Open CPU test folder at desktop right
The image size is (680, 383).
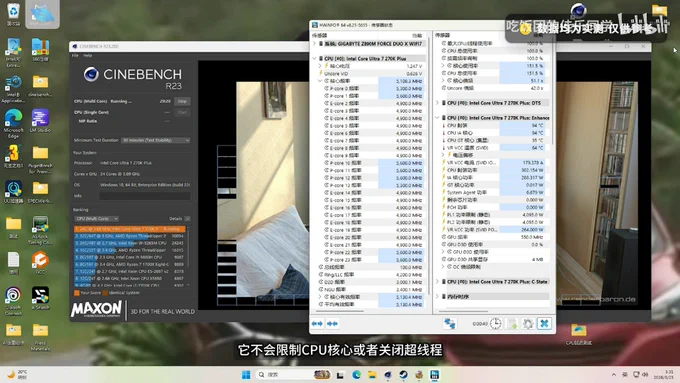click(579, 334)
